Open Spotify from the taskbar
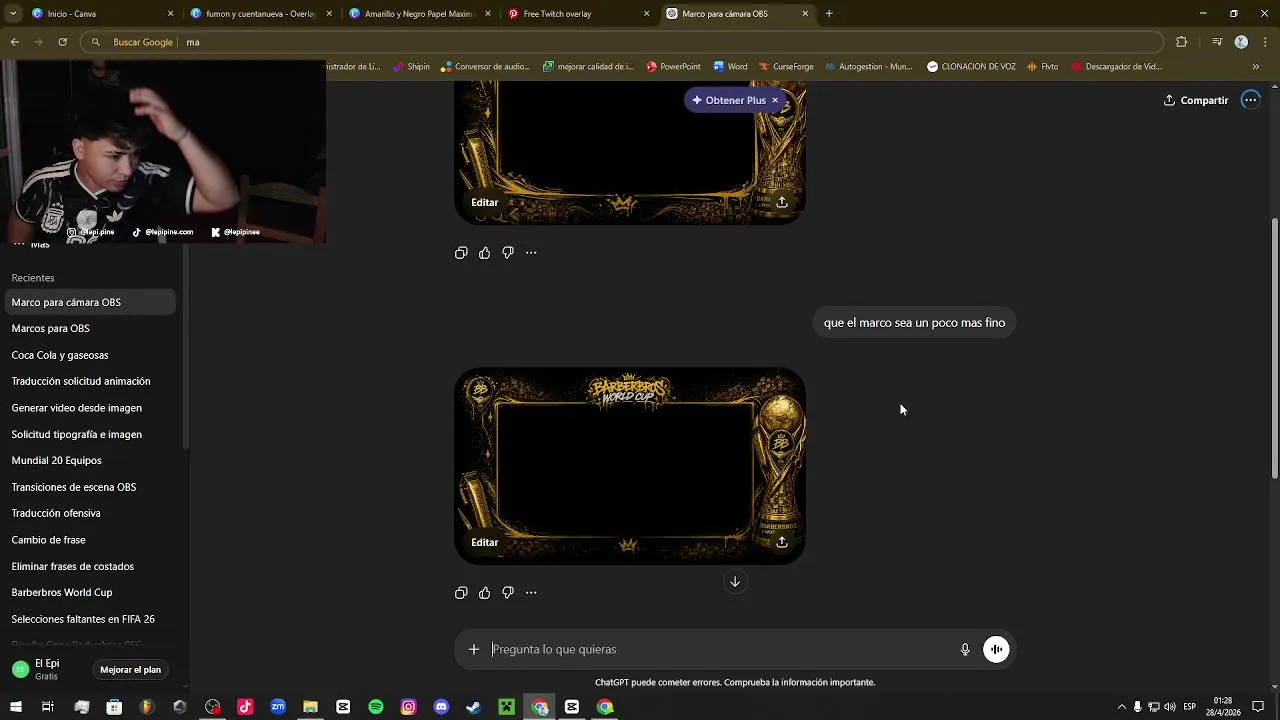The height and width of the screenshot is (720, 1280). coord(376,707)
